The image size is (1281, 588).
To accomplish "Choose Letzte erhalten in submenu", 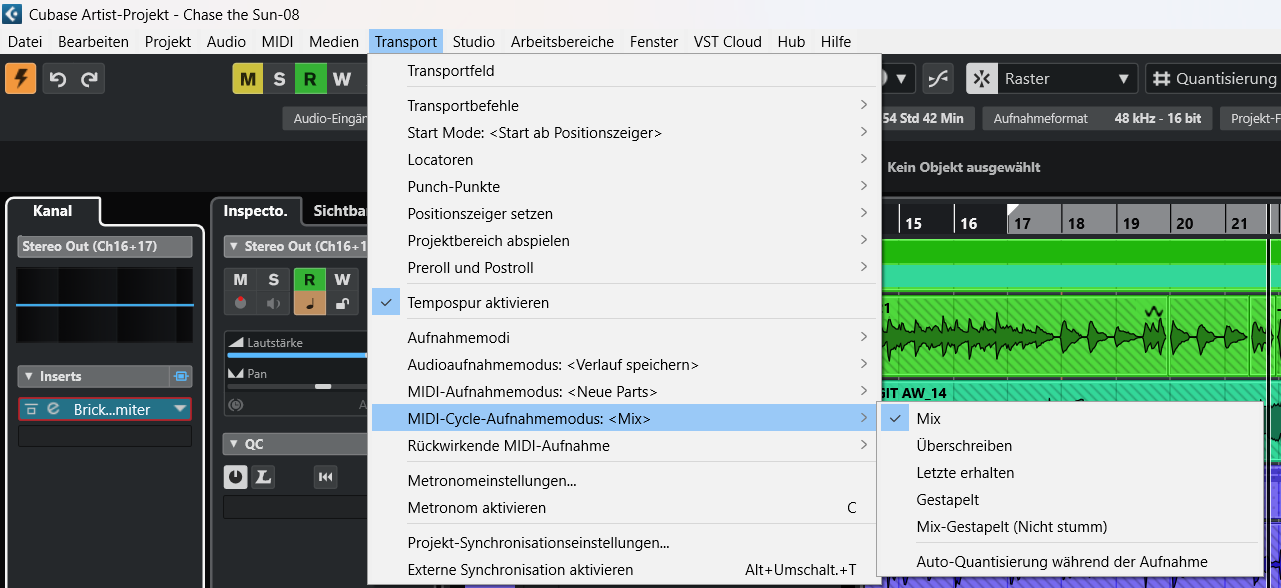I will 1068,472.
